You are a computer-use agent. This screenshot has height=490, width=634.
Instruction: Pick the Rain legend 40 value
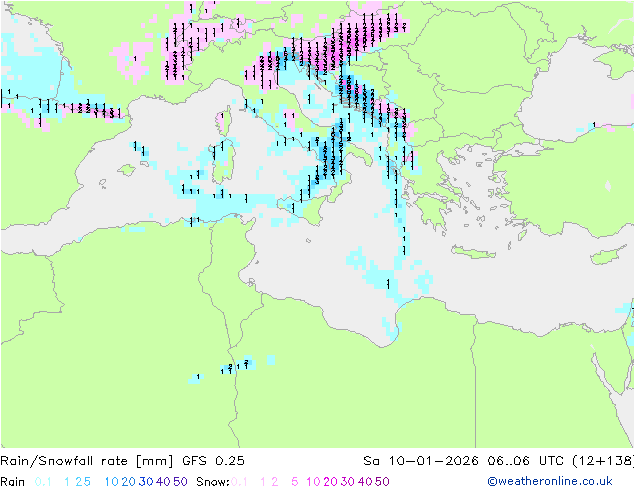(x=163, y=482)
